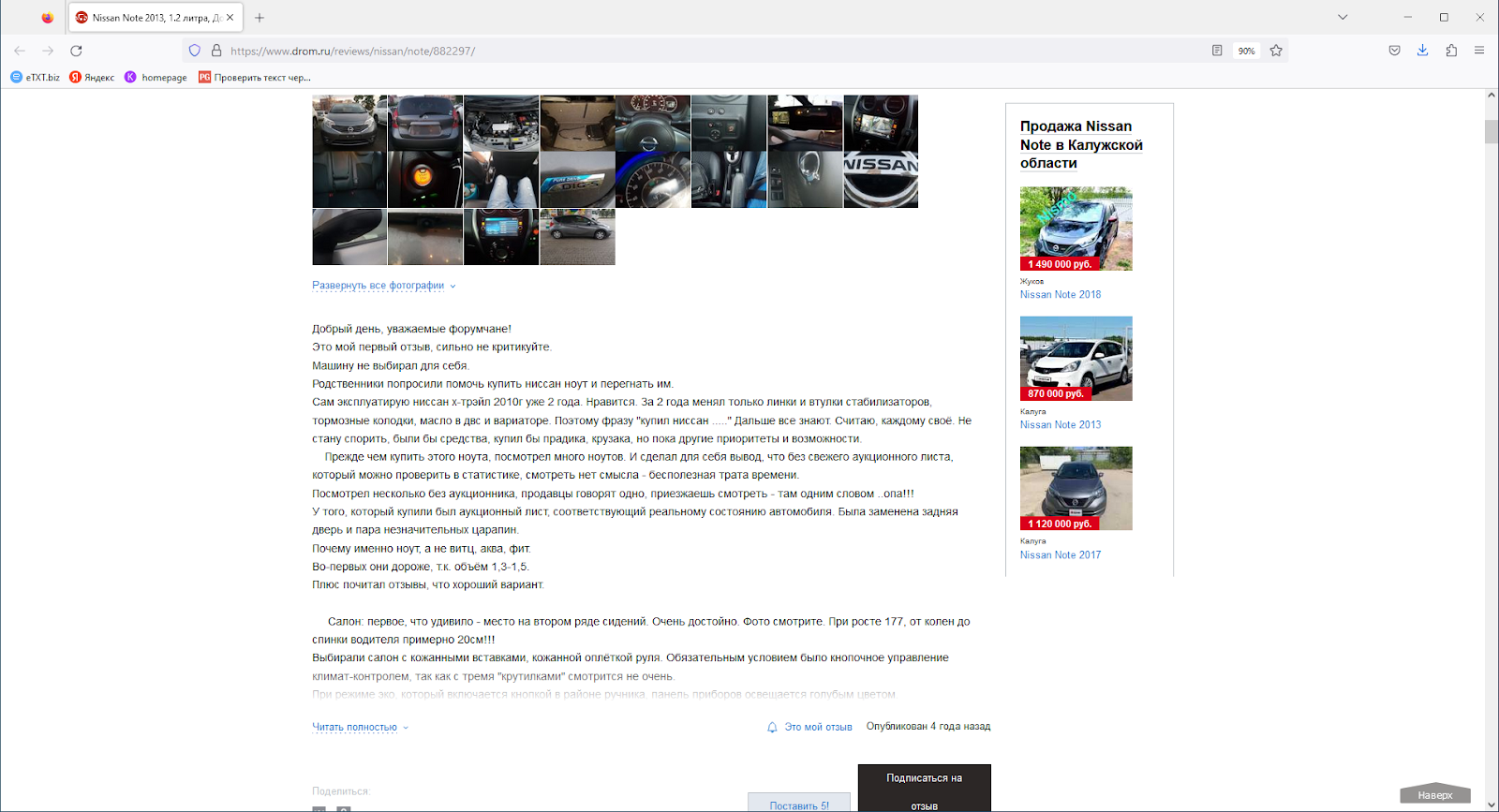Click the tracking protection shield icon
This screenshot has height=812, width=1499.
195,51
